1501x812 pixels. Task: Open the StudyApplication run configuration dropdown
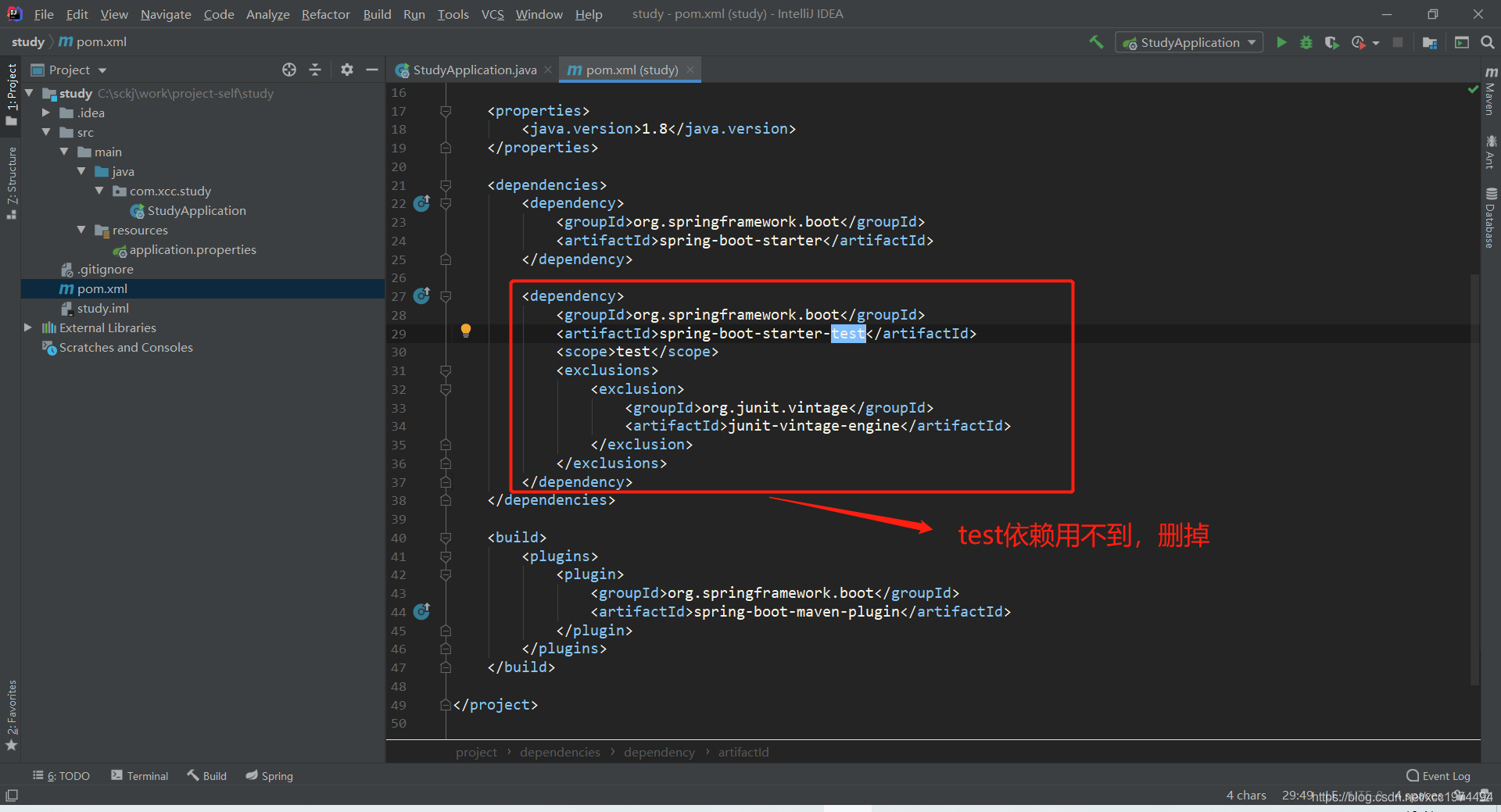[x=1188, y=42]
